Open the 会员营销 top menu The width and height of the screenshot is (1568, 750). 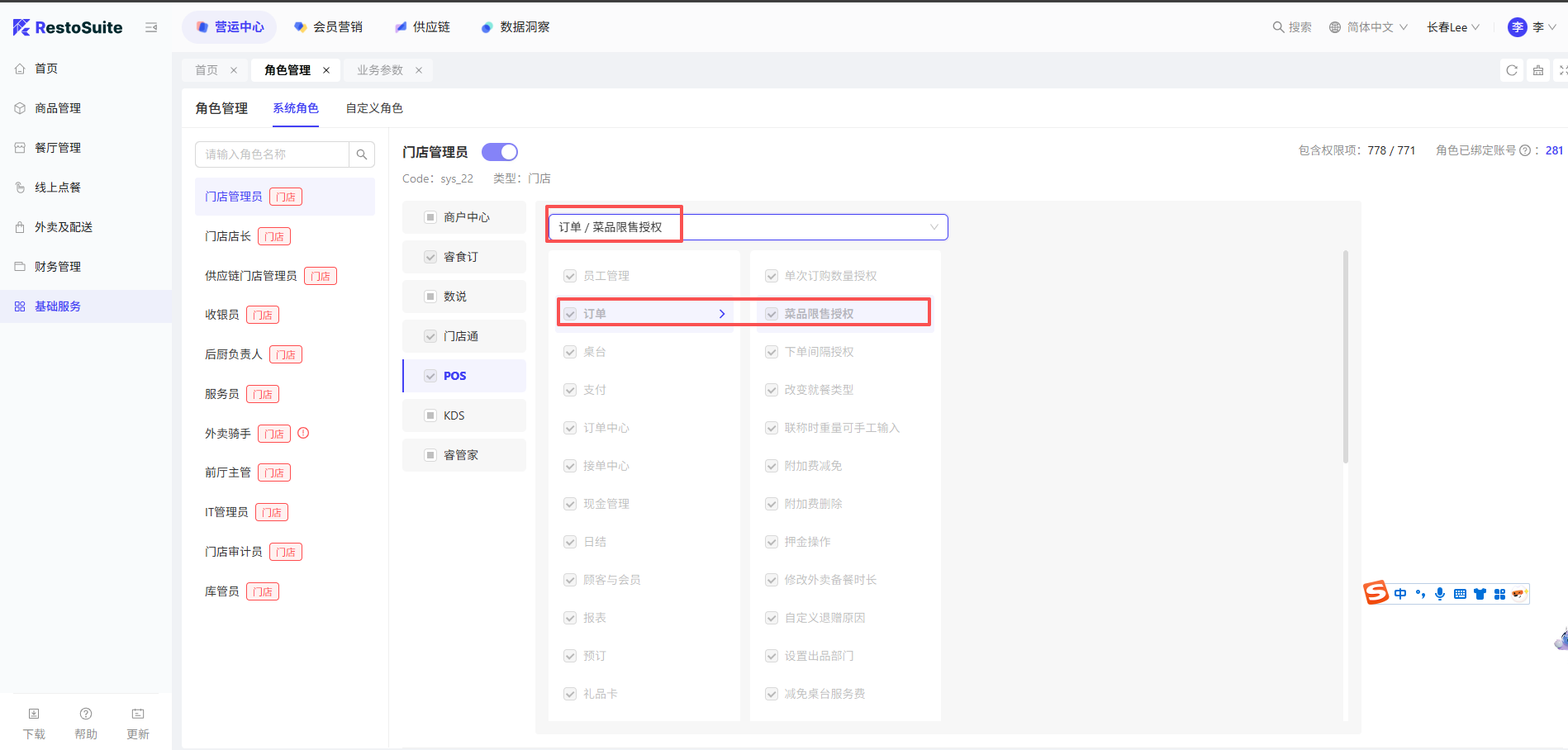click(329, 27)
